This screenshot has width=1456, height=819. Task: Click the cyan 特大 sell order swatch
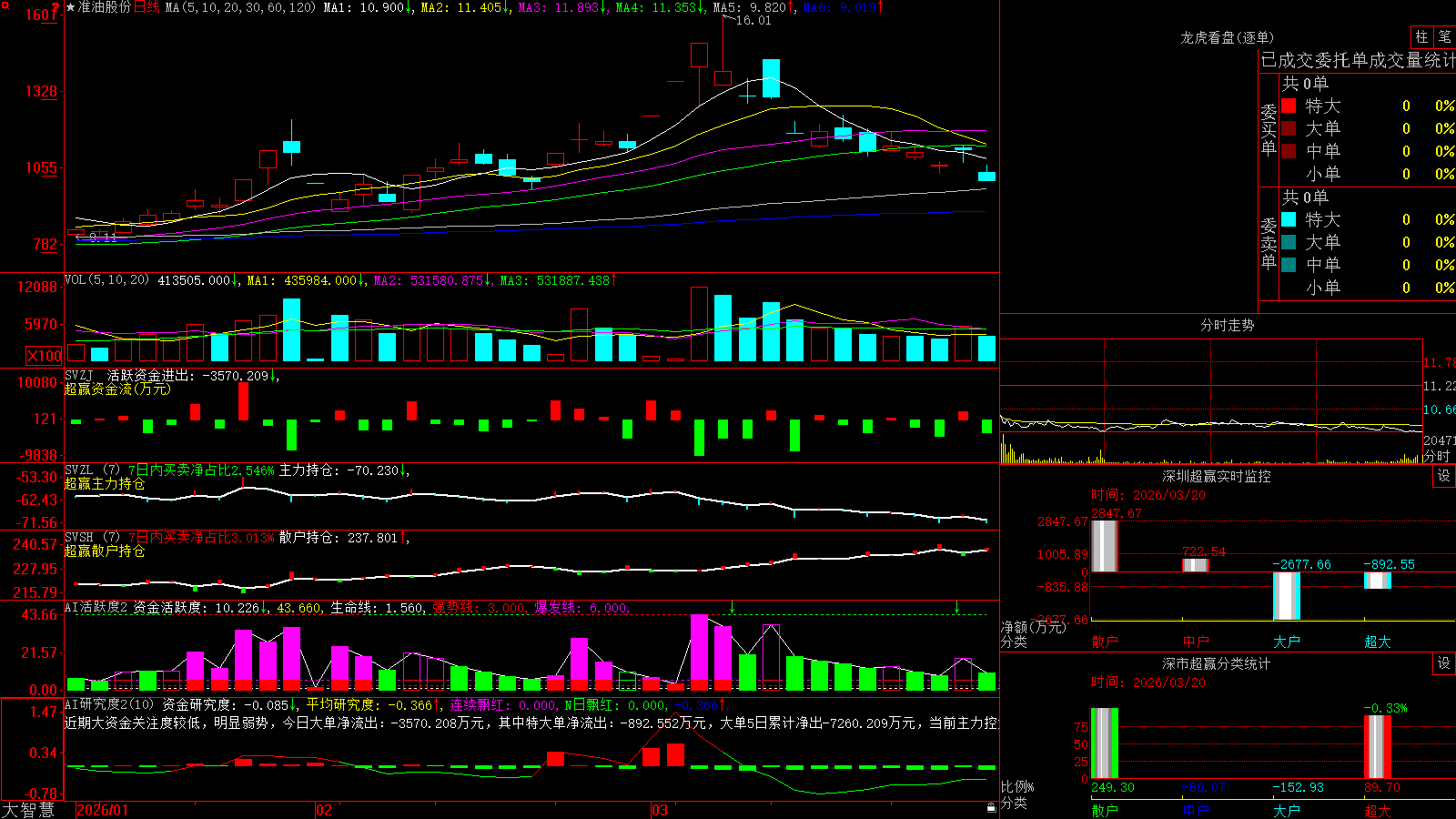1289,219
